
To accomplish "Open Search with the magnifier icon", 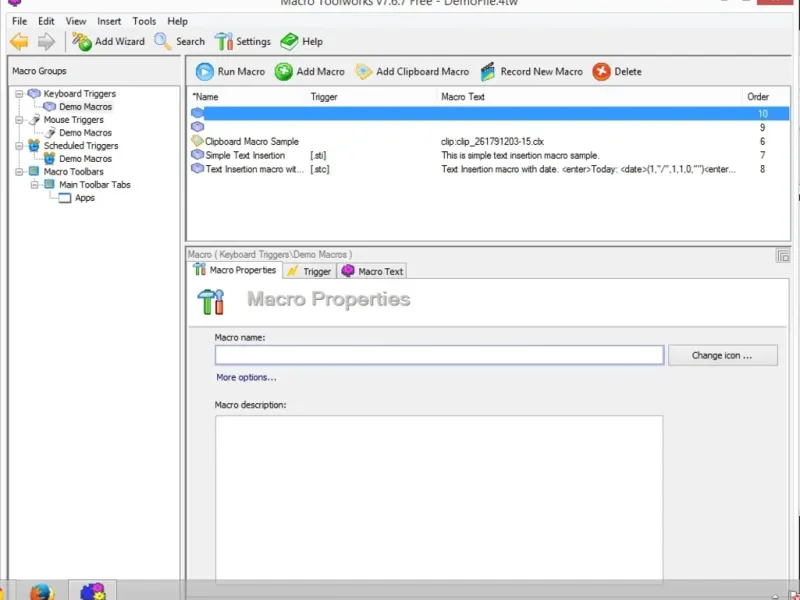I will [x=163, y=41].
